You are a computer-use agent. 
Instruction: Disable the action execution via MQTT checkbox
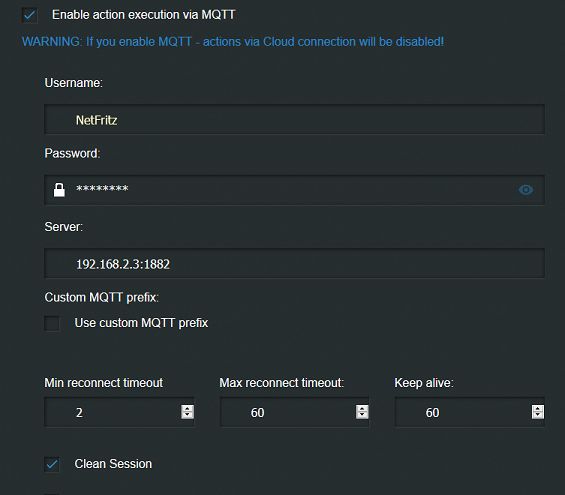pos(30,15)
